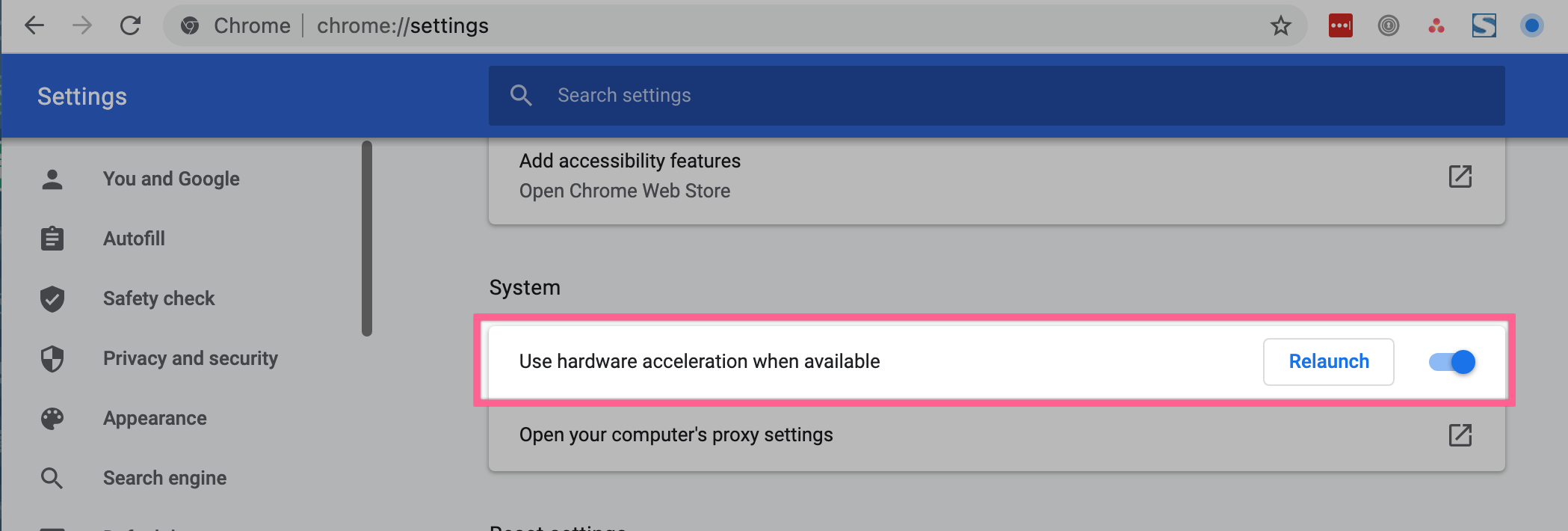Screen dimensions: 1568x531
Task: Click the Relaunch button
Action: coord(1328,362)
